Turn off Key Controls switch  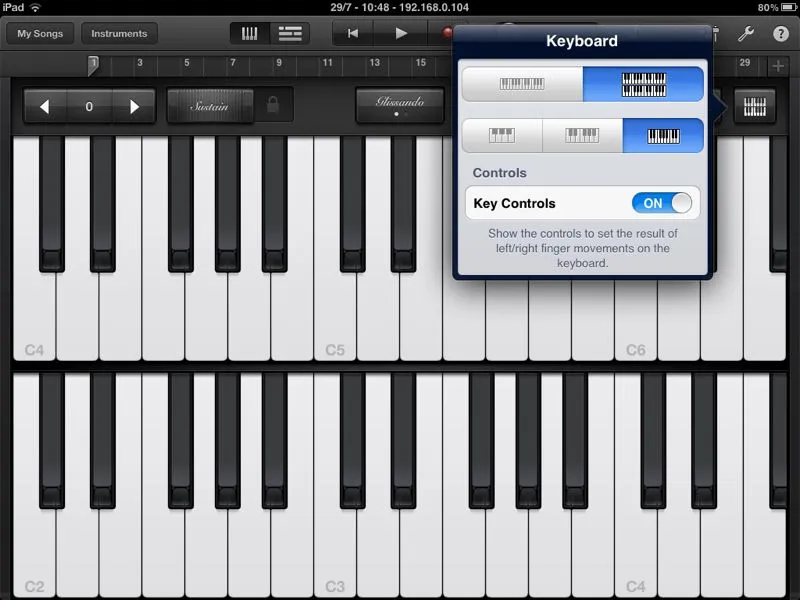662,203
